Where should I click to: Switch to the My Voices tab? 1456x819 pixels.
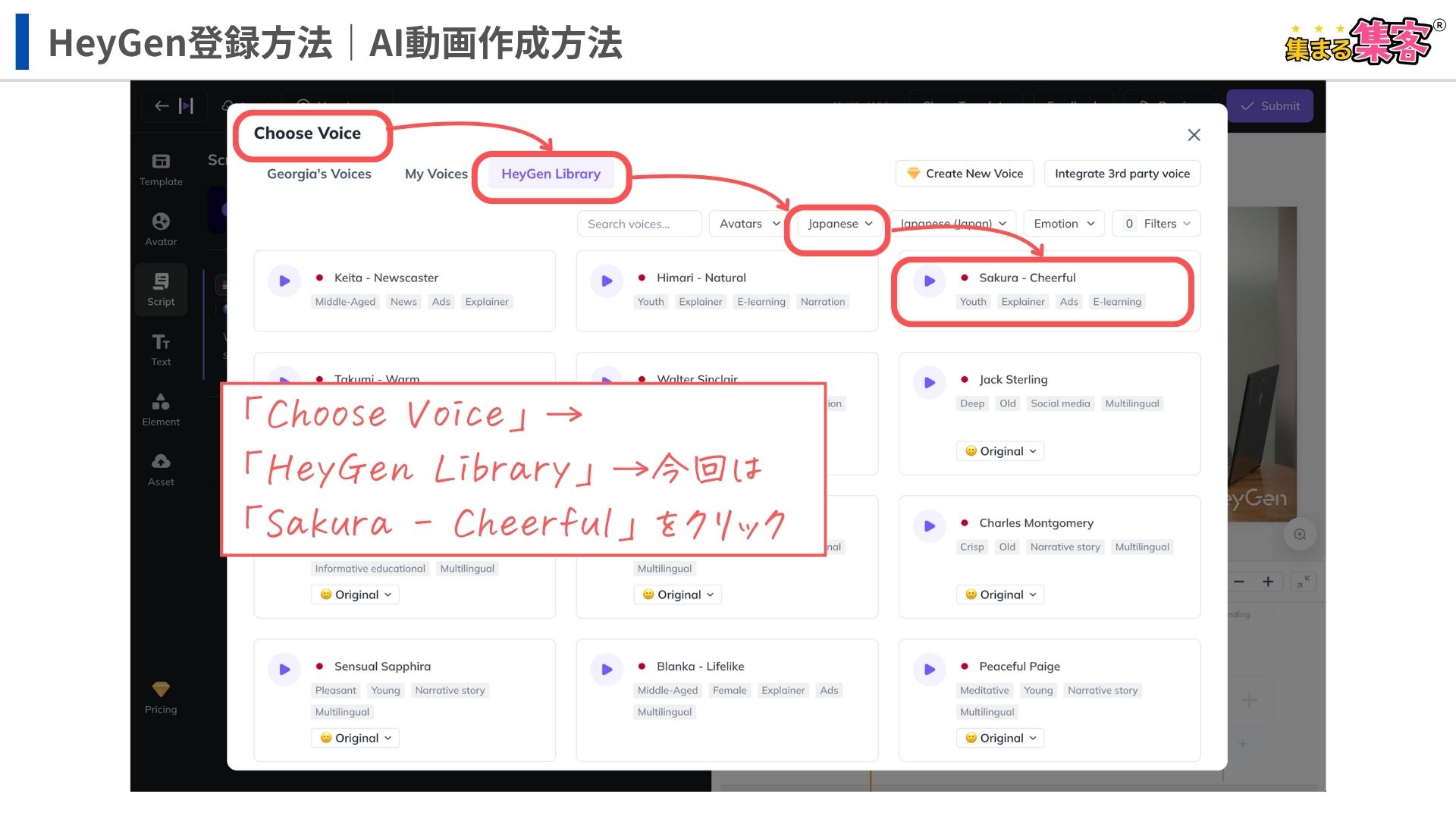(x=436, y=174)
